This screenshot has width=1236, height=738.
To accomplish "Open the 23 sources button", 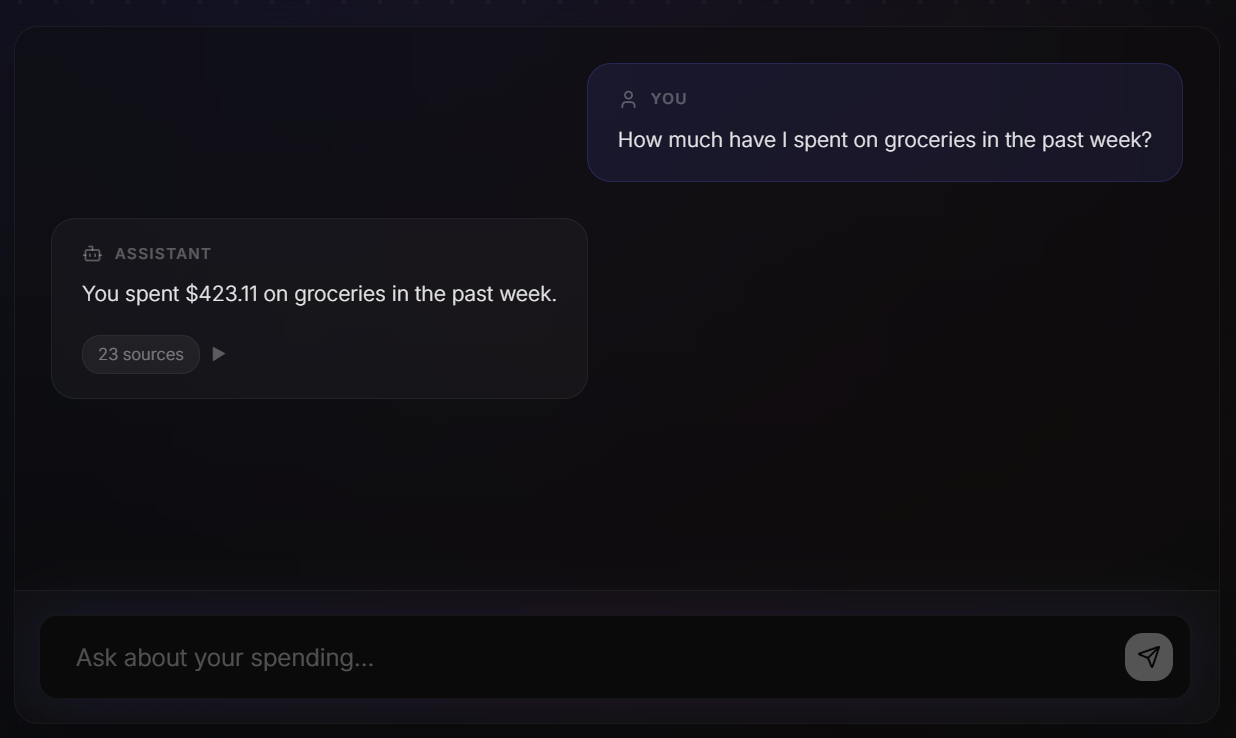I will point(140,354).
